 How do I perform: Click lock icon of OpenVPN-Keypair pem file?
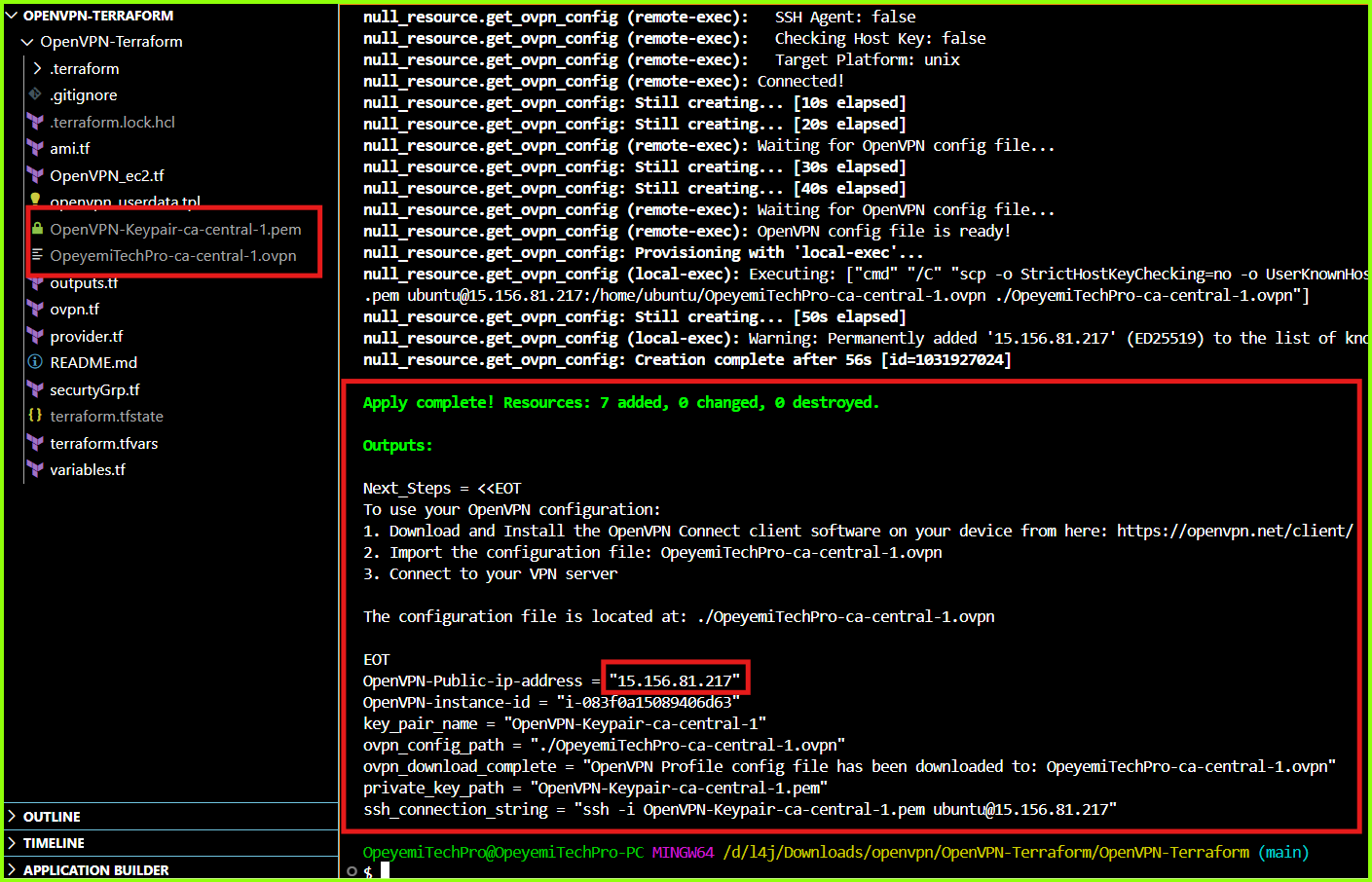[37, 229]
